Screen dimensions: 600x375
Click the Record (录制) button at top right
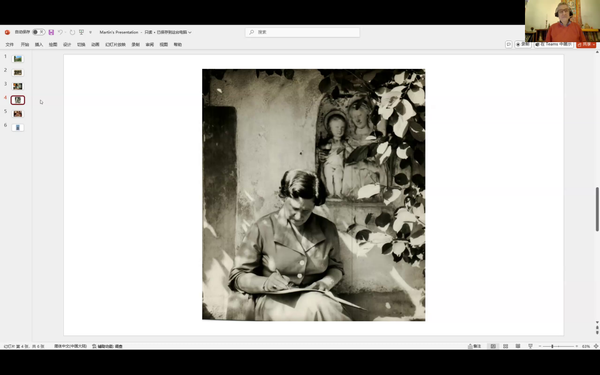523,44
